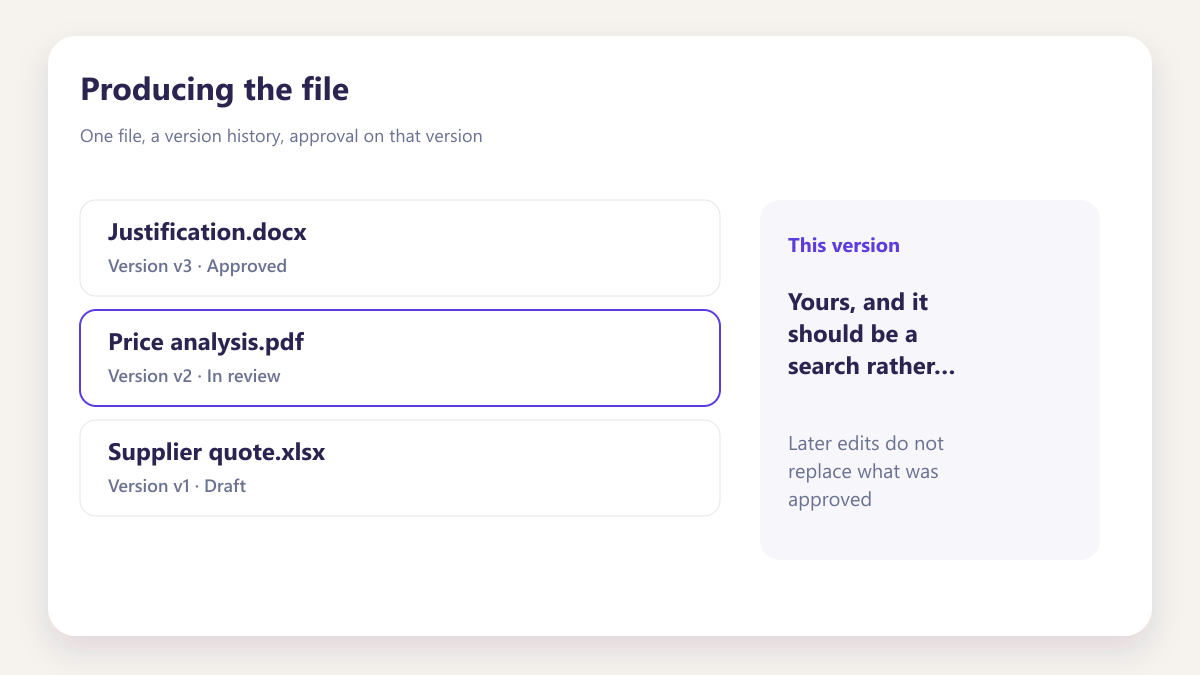Screen dimensions: 1200x675
Task: Click the 'Producing the file' heading
Action: [215, 89]
